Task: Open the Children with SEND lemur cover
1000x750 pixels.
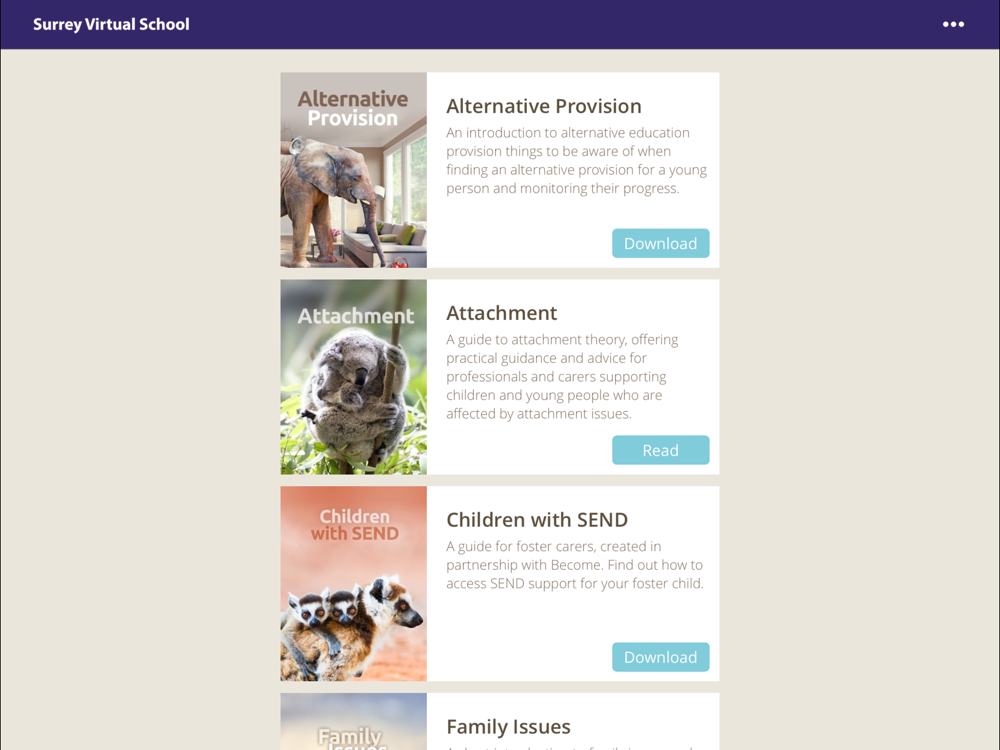Action: (353, 584)
